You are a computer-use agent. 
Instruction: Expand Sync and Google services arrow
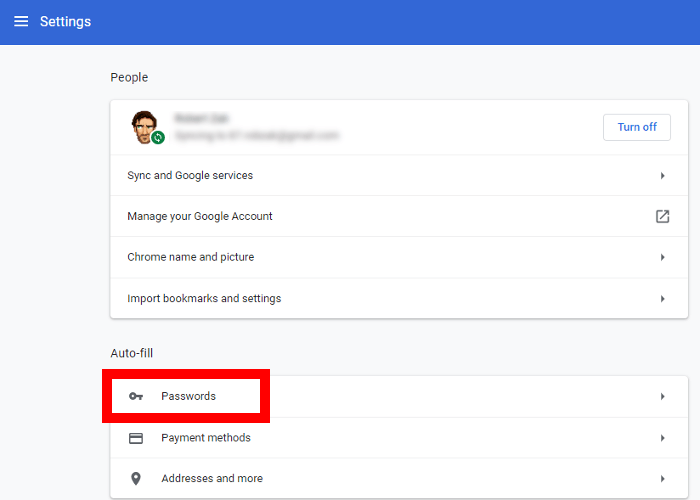[x=662, y=176]
